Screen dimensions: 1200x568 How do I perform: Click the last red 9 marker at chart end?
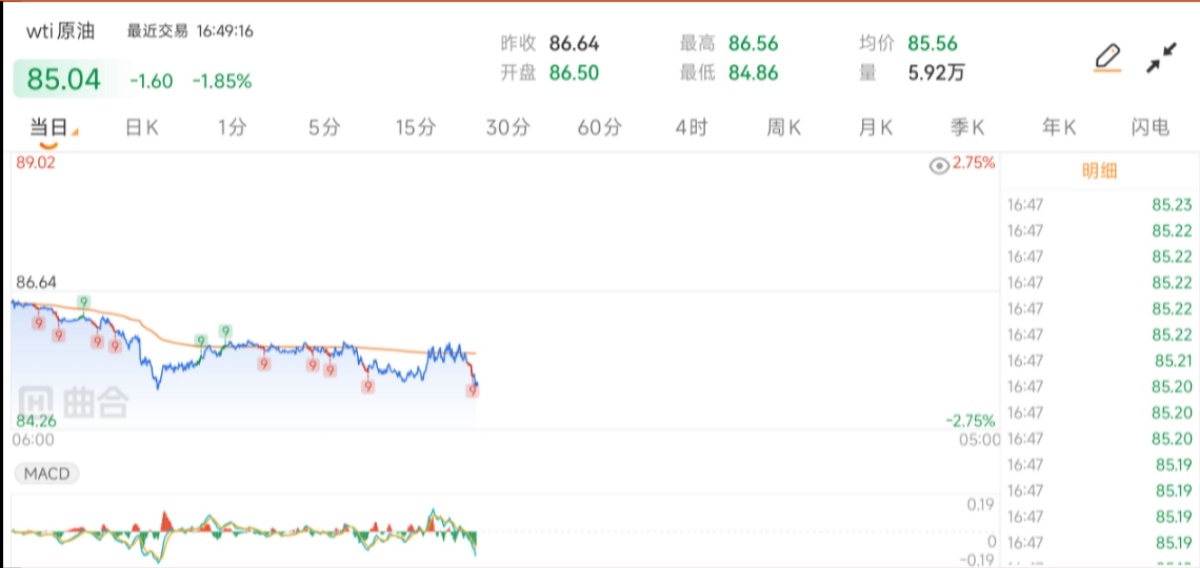[x=472, y=392]
